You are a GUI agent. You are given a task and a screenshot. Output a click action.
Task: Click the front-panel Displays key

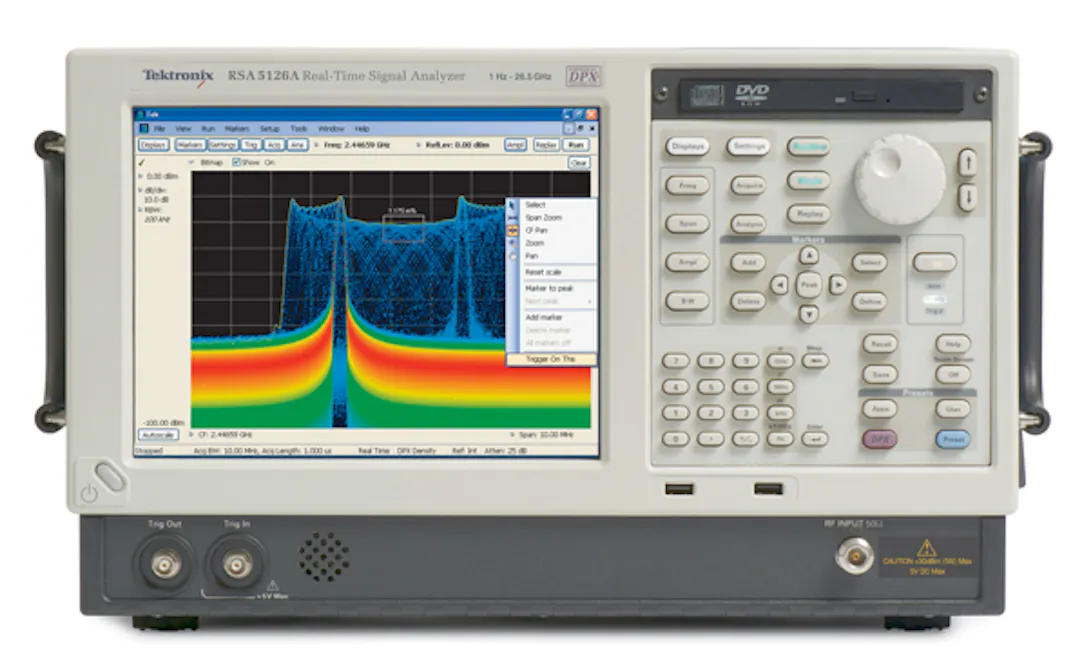point(688,146)
